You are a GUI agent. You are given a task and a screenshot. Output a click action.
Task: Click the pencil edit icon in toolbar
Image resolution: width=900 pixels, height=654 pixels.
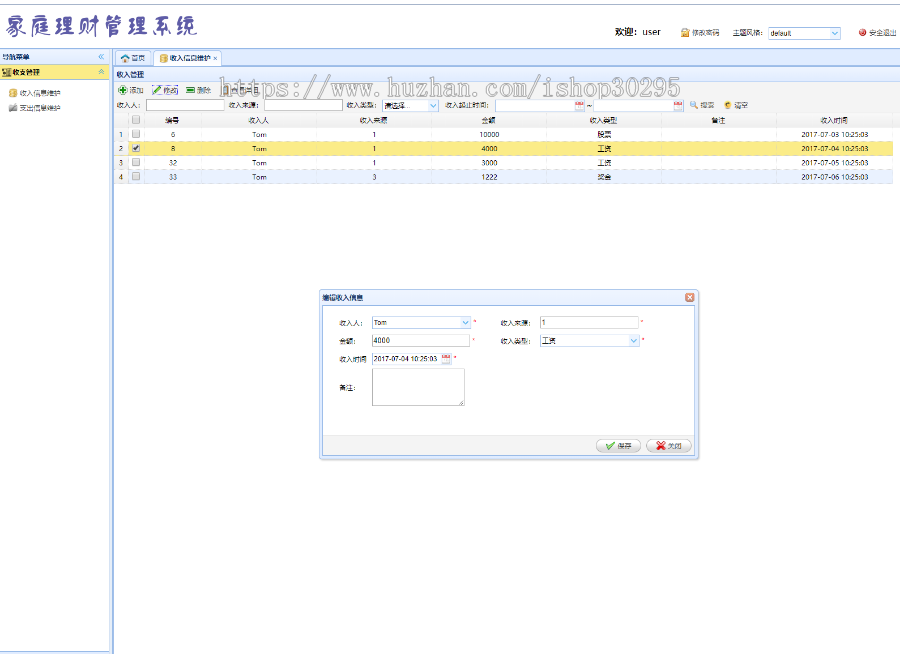(157, 90)
